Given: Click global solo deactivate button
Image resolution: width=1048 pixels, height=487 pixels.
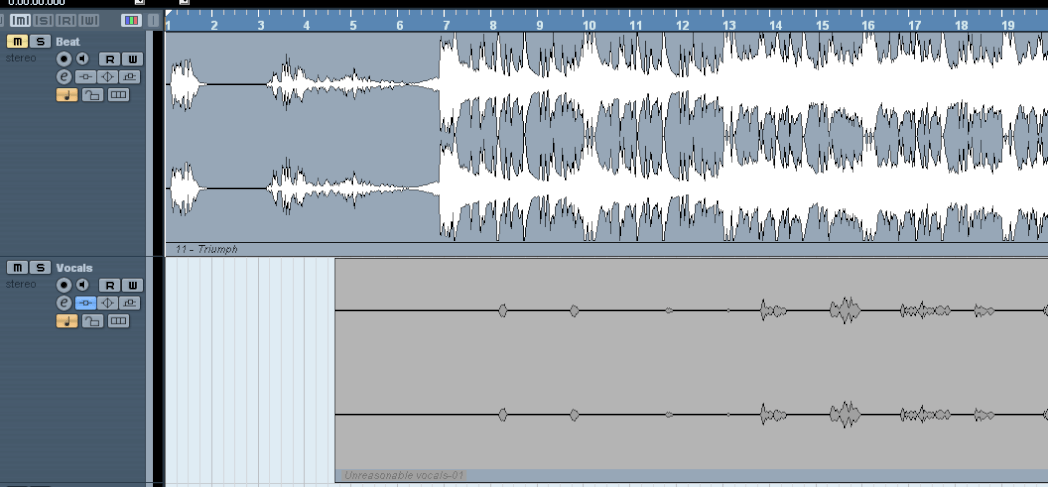Looking at the screenshot, I should coord(43,21).
